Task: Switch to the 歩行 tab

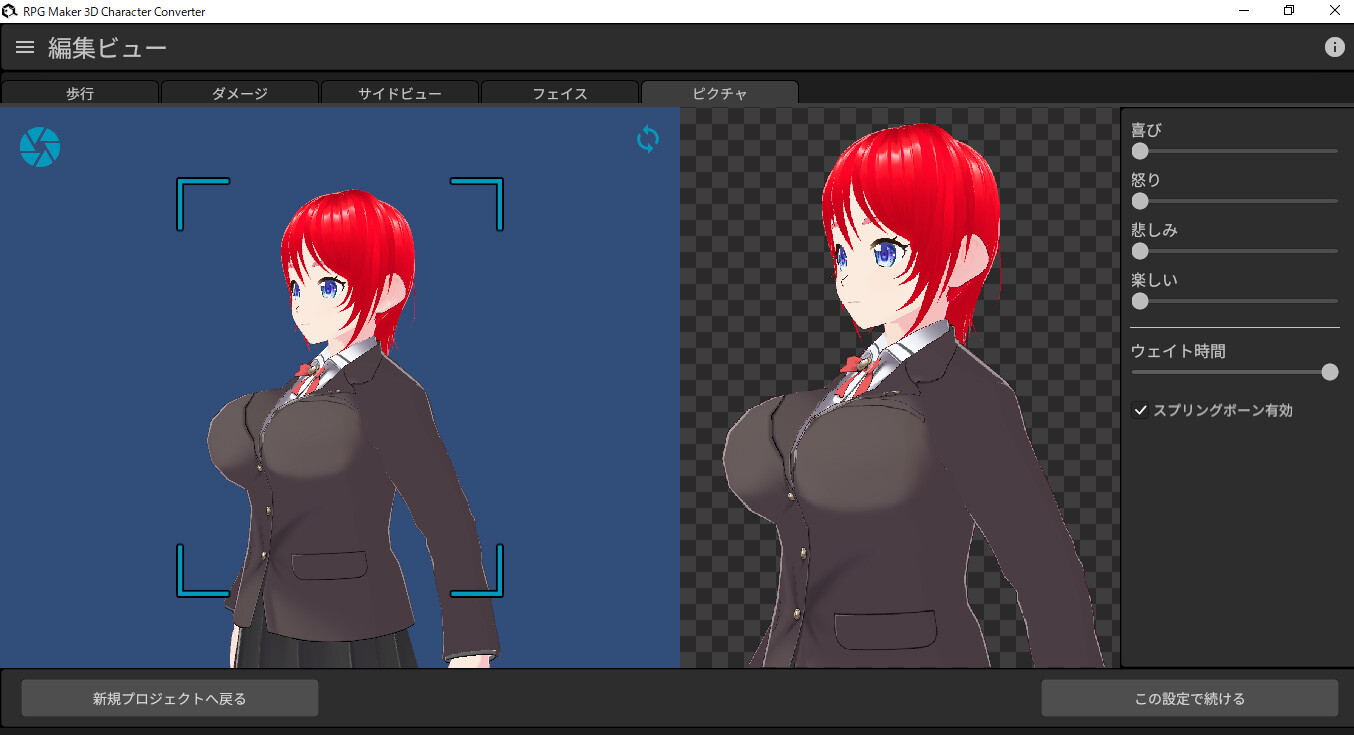Action: tap(80, 92)
